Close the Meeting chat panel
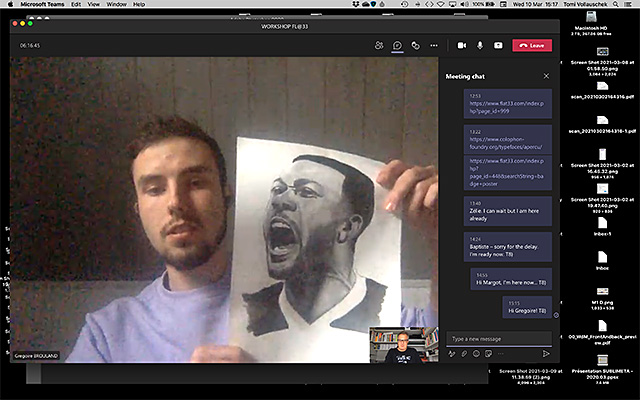 pyautogui.click(x=546, y=76)
